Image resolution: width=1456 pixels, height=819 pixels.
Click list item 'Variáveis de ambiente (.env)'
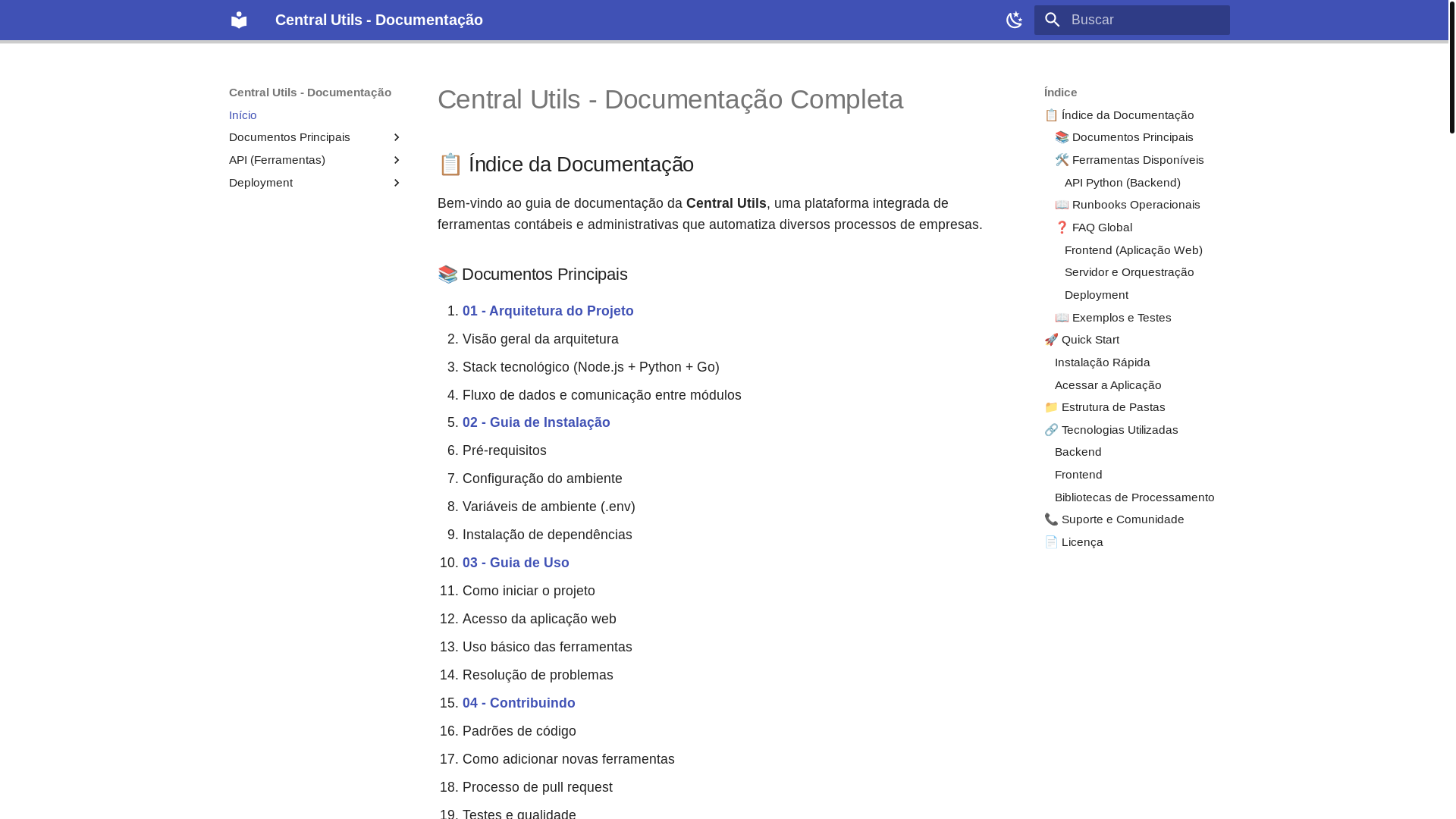click(x=549, y=507)
